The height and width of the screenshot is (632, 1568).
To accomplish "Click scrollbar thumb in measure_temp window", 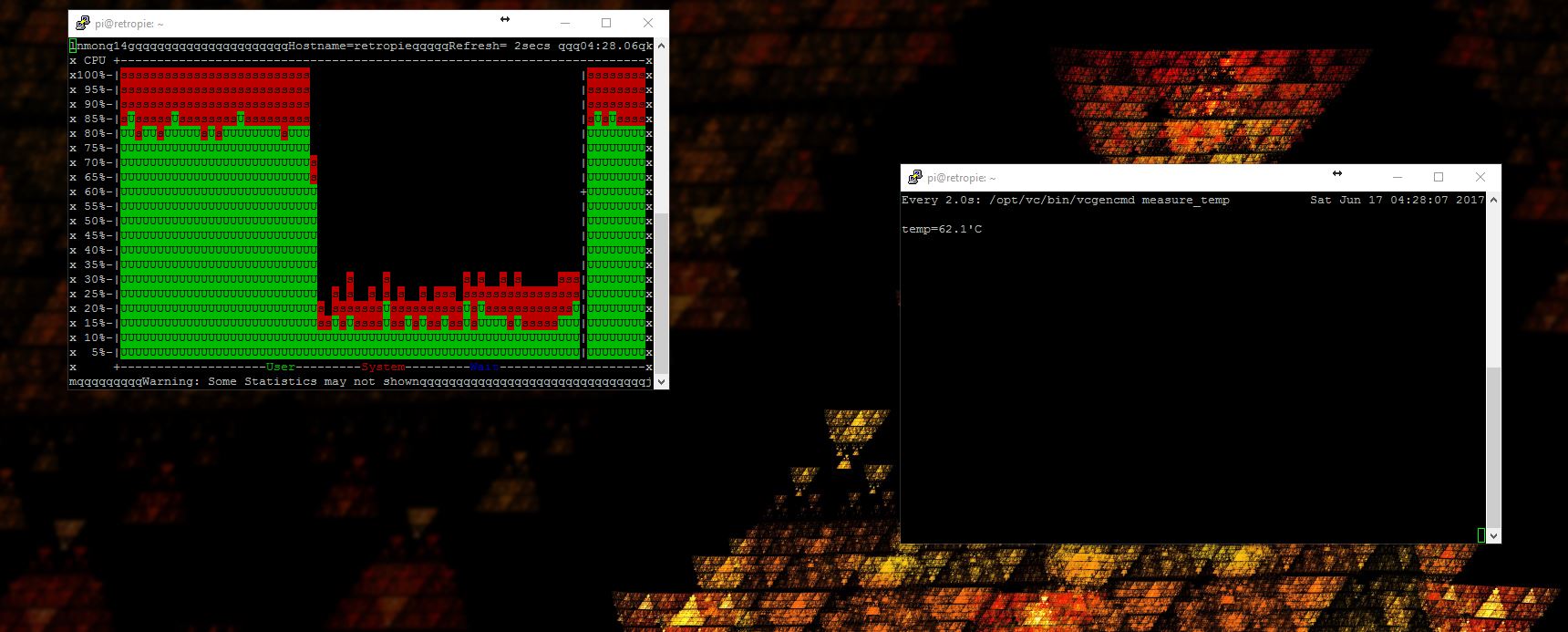I will (x=1493, y=445).
